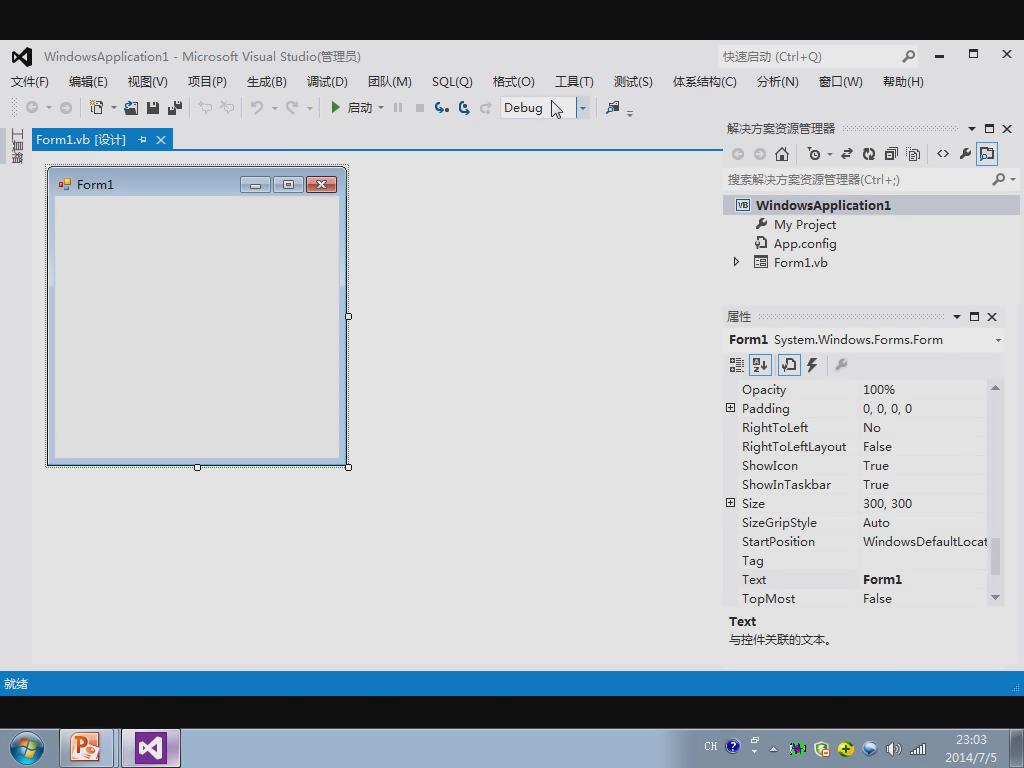Screen dimensions: 1024x768
Task: Open the 属性 panel window options dropdown
Action: 957,317
